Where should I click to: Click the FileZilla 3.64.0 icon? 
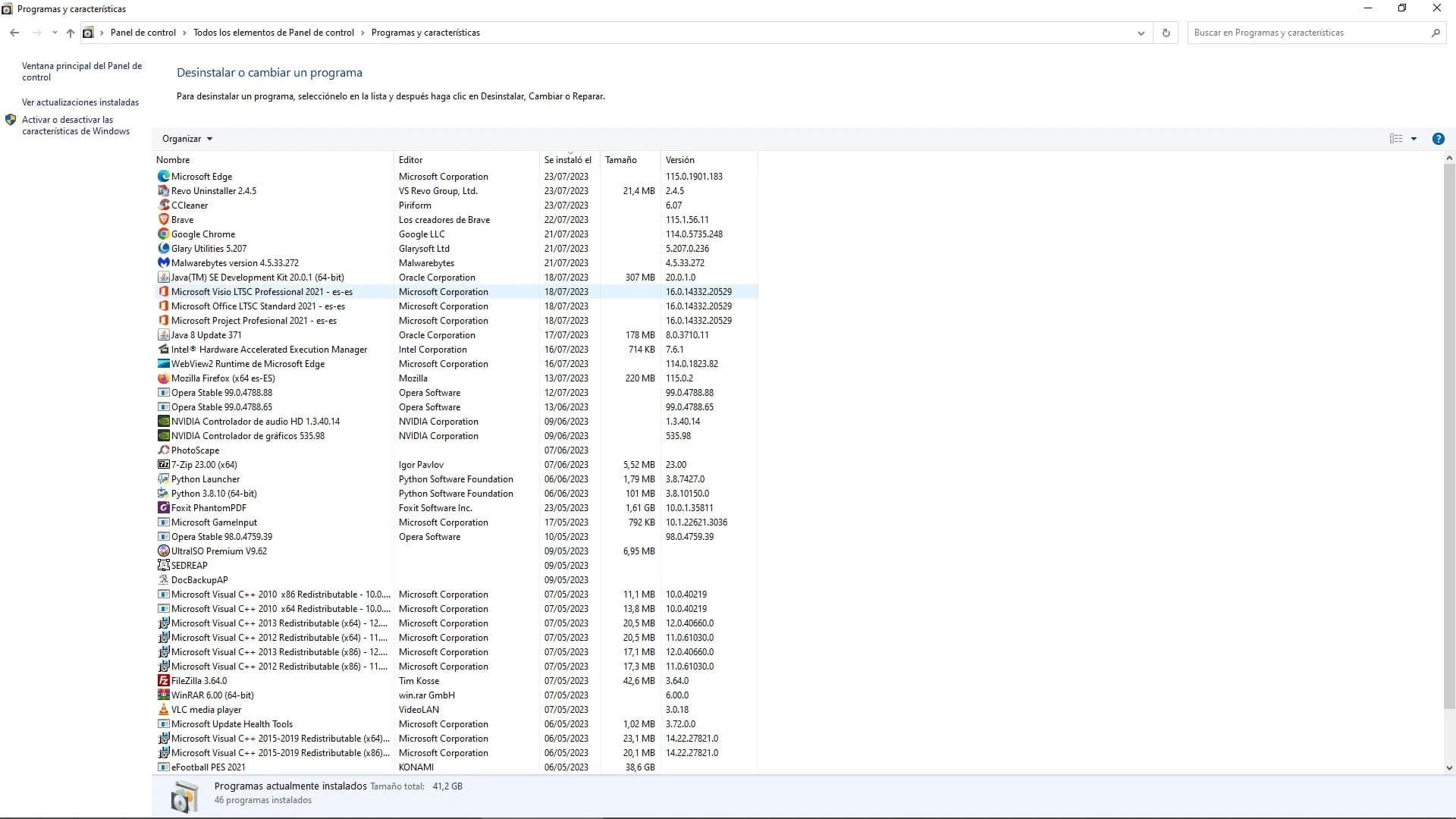pos(163,680)
